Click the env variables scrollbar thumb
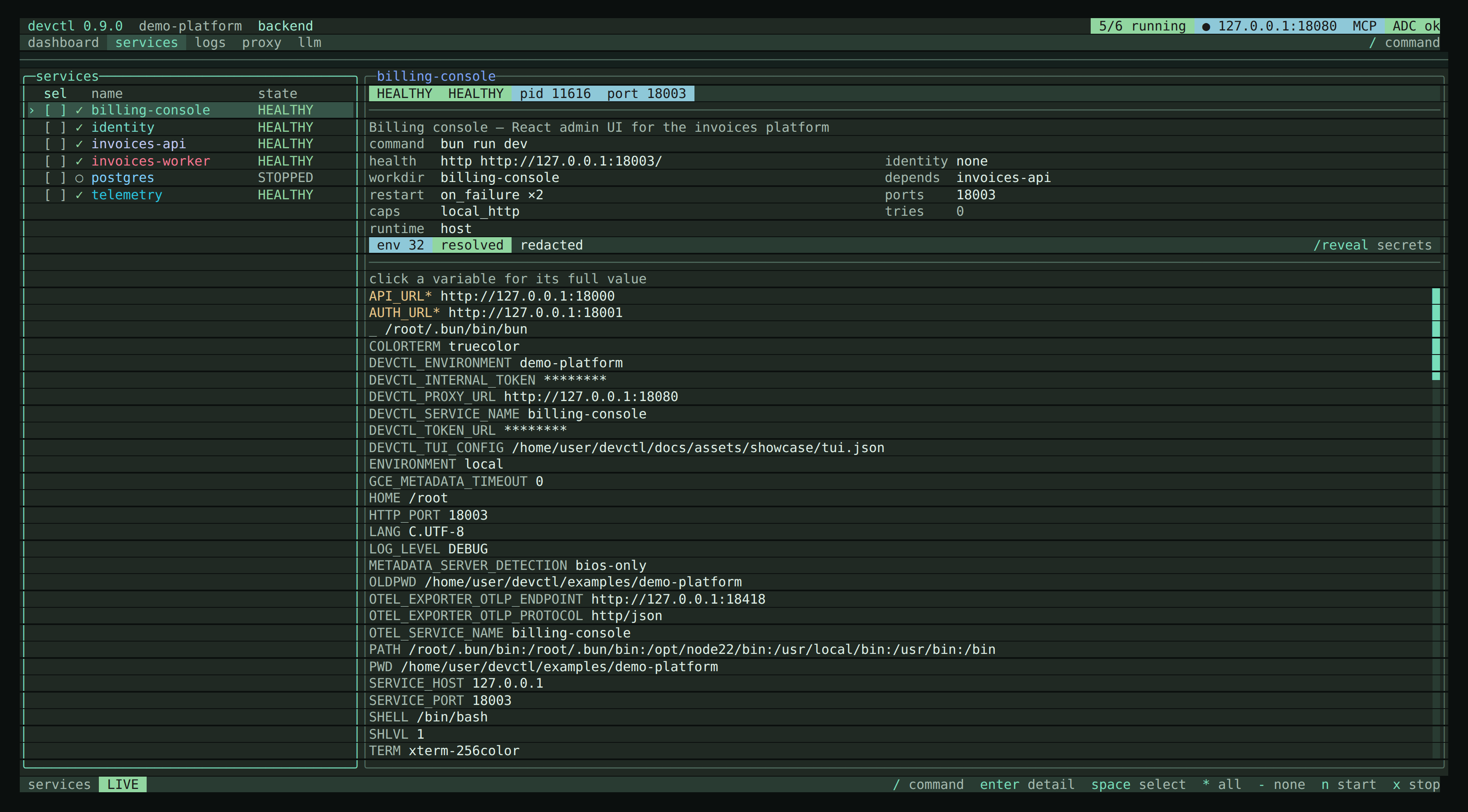Viewport: 1468px width, 812px height. pyautogui.click(x=1435, y=334)
